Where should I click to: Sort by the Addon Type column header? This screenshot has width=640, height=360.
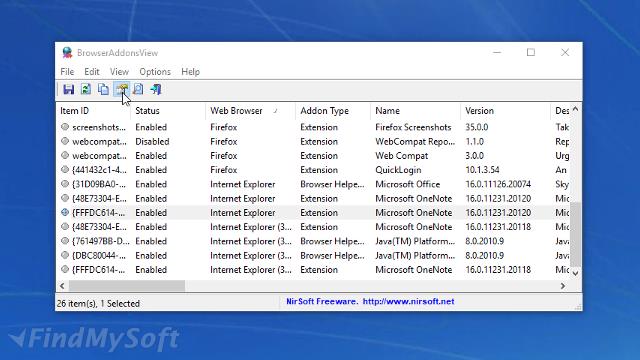pyautogui.click(x=333, y=111)
